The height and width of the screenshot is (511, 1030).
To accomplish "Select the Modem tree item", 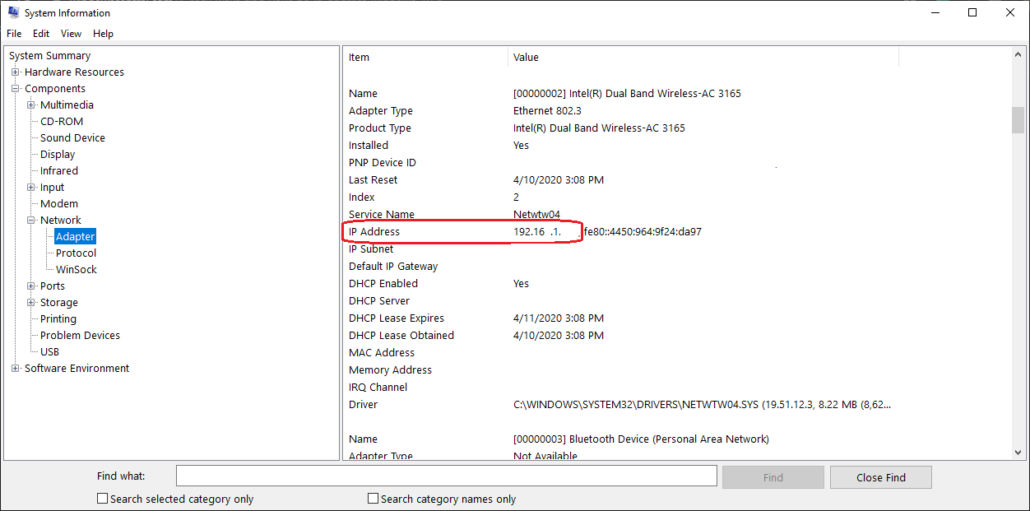I will tap(59, 204).
